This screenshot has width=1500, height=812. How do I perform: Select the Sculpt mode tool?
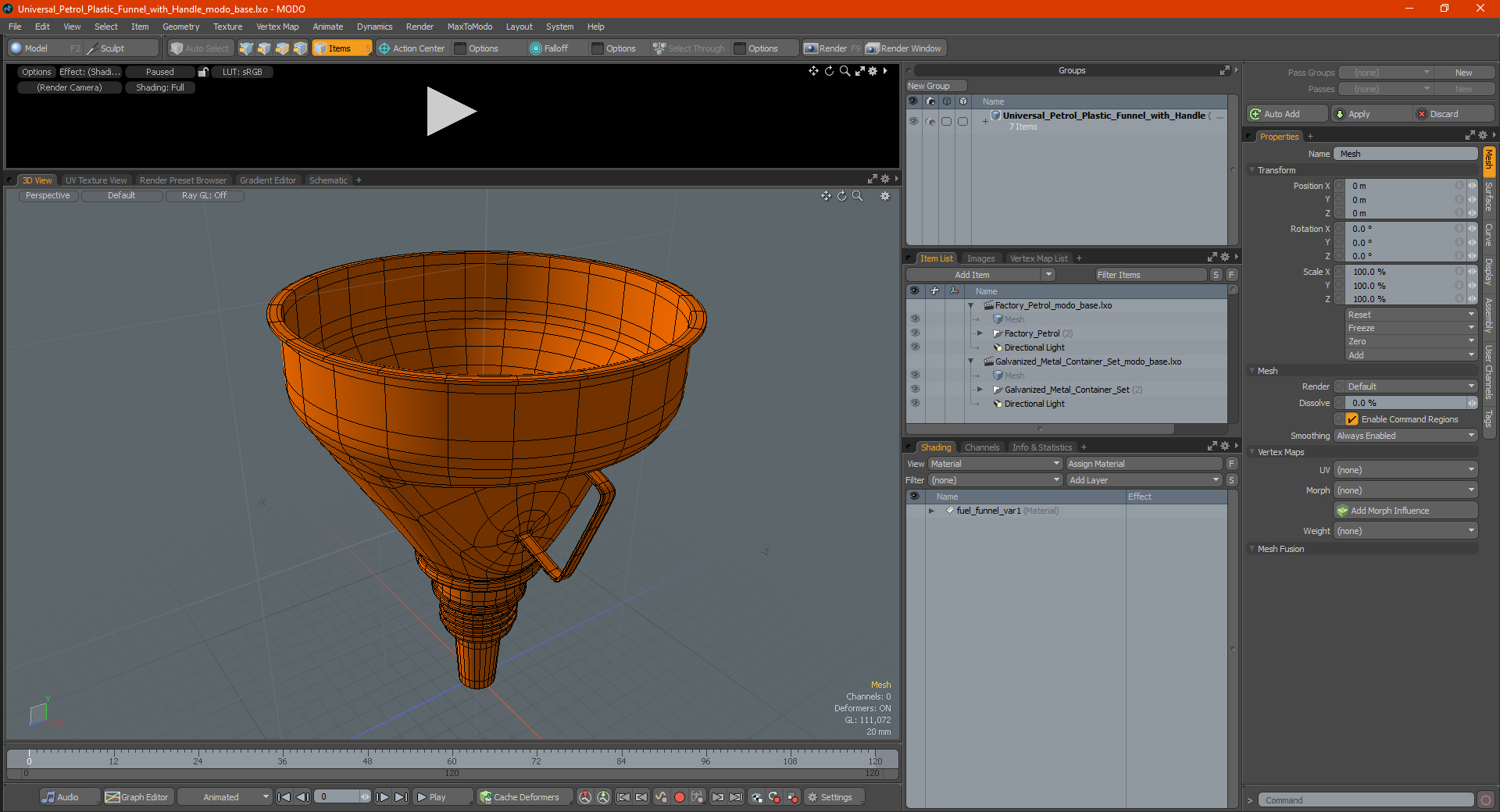point(121,48)
